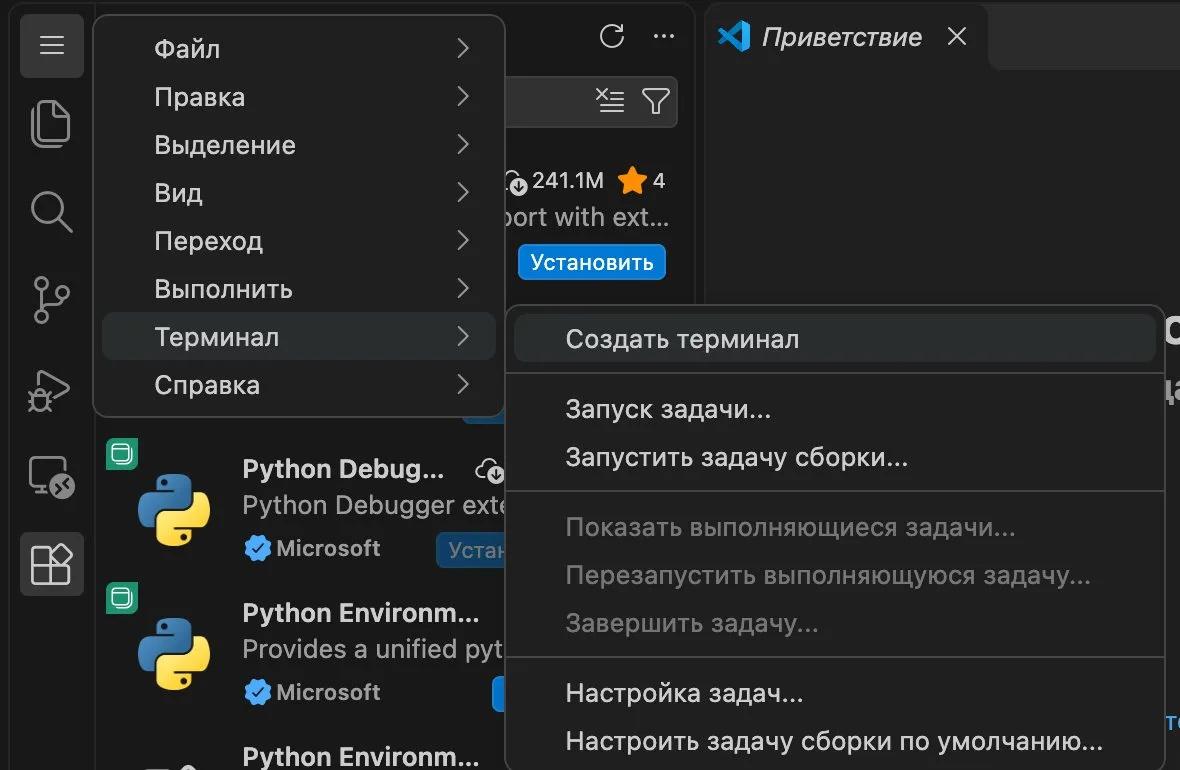The height and width of the screenshot is (770, 1180).
Task: Choose Настроить задачу сборки по умолчанию...
Action: [x=835, y=741]
